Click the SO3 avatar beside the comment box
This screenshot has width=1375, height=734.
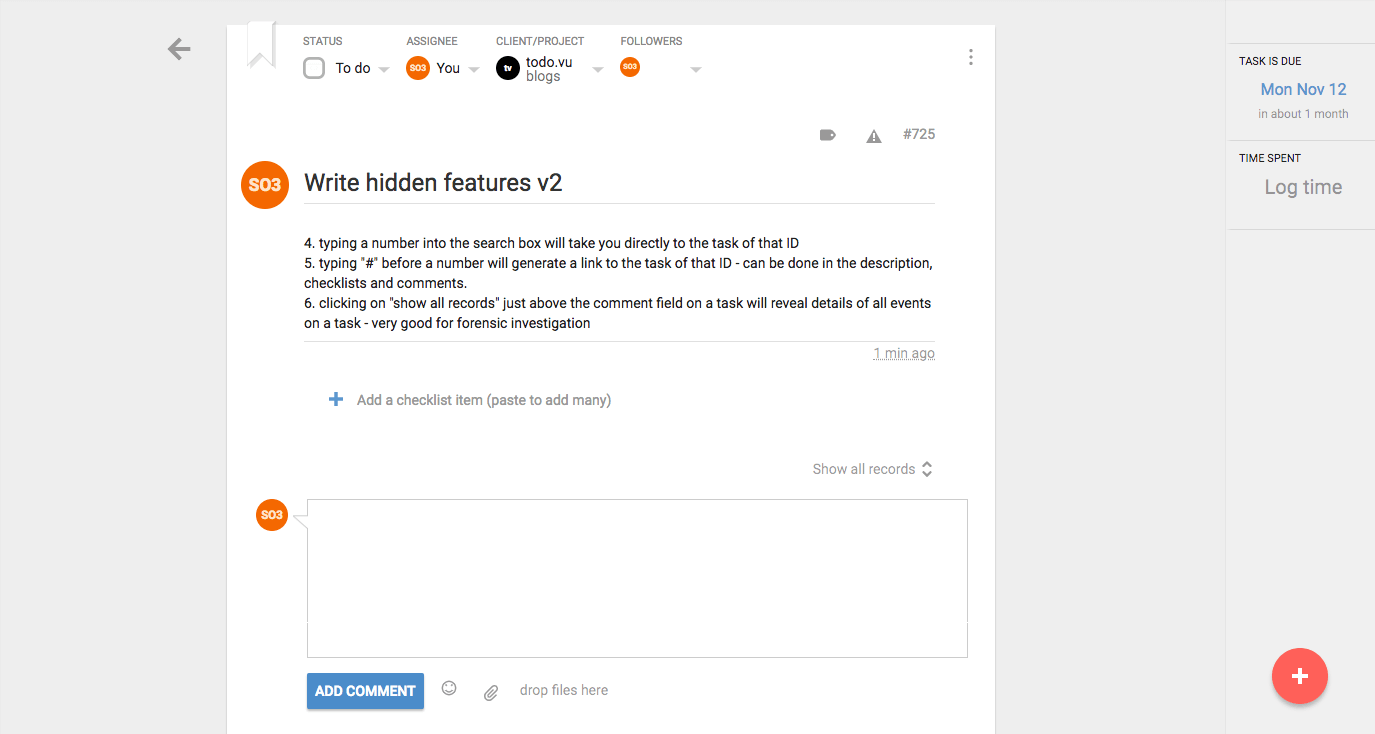coord(272,515)
